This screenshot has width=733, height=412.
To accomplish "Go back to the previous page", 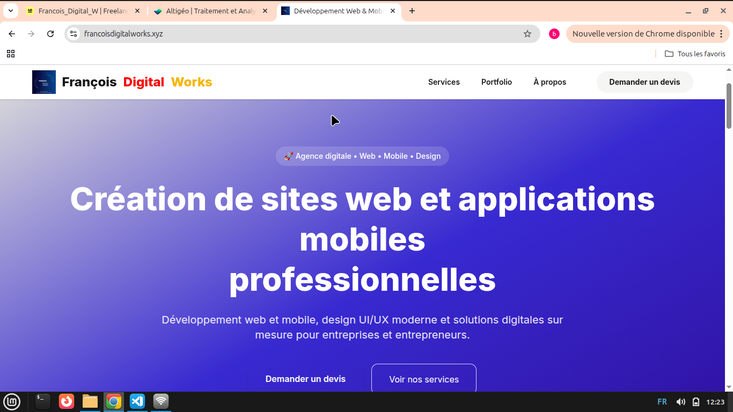I will click(x=12, y=34).
